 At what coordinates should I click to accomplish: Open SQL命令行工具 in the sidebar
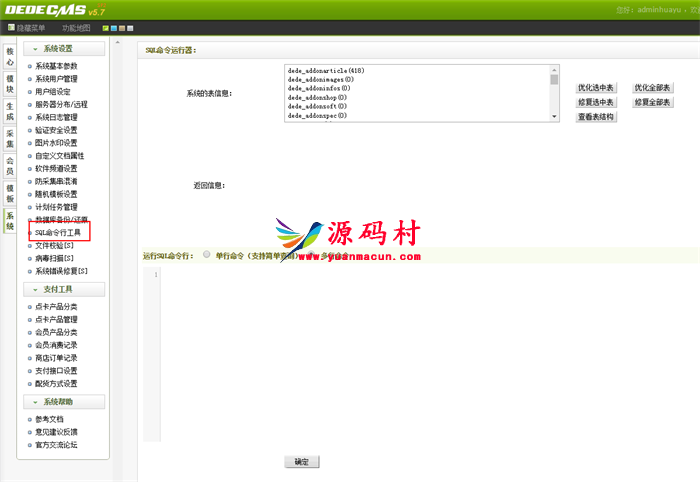(x=58, y=231)
